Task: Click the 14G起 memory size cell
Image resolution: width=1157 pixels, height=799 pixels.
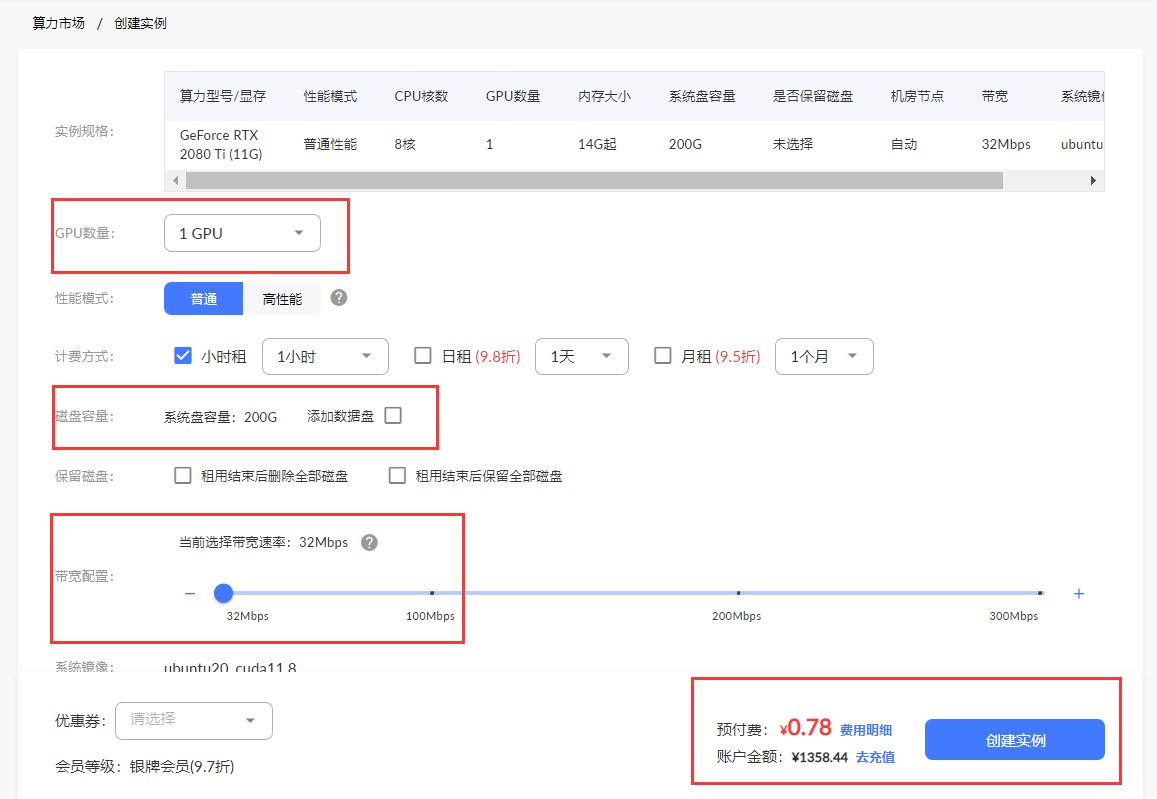Action: click(596, 145)
